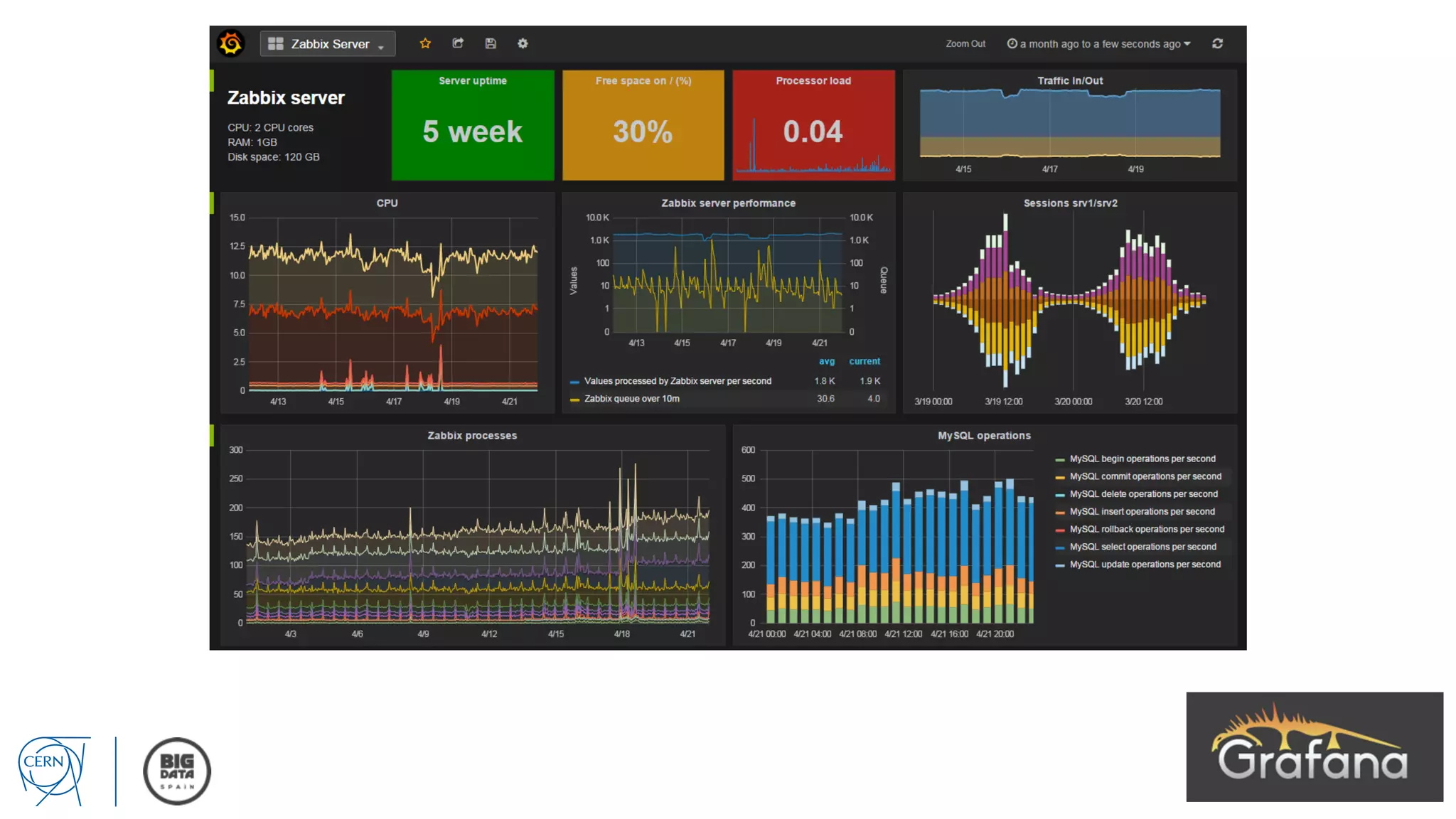Open dashboard settings gear icon

tap(523, 43)
